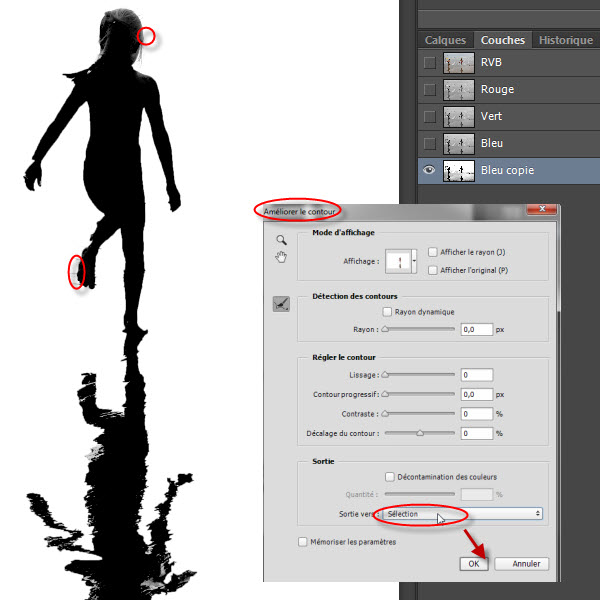Hide the Bleu copie channel
Viewport: 600px width, 600px height.
coord(430,171)
